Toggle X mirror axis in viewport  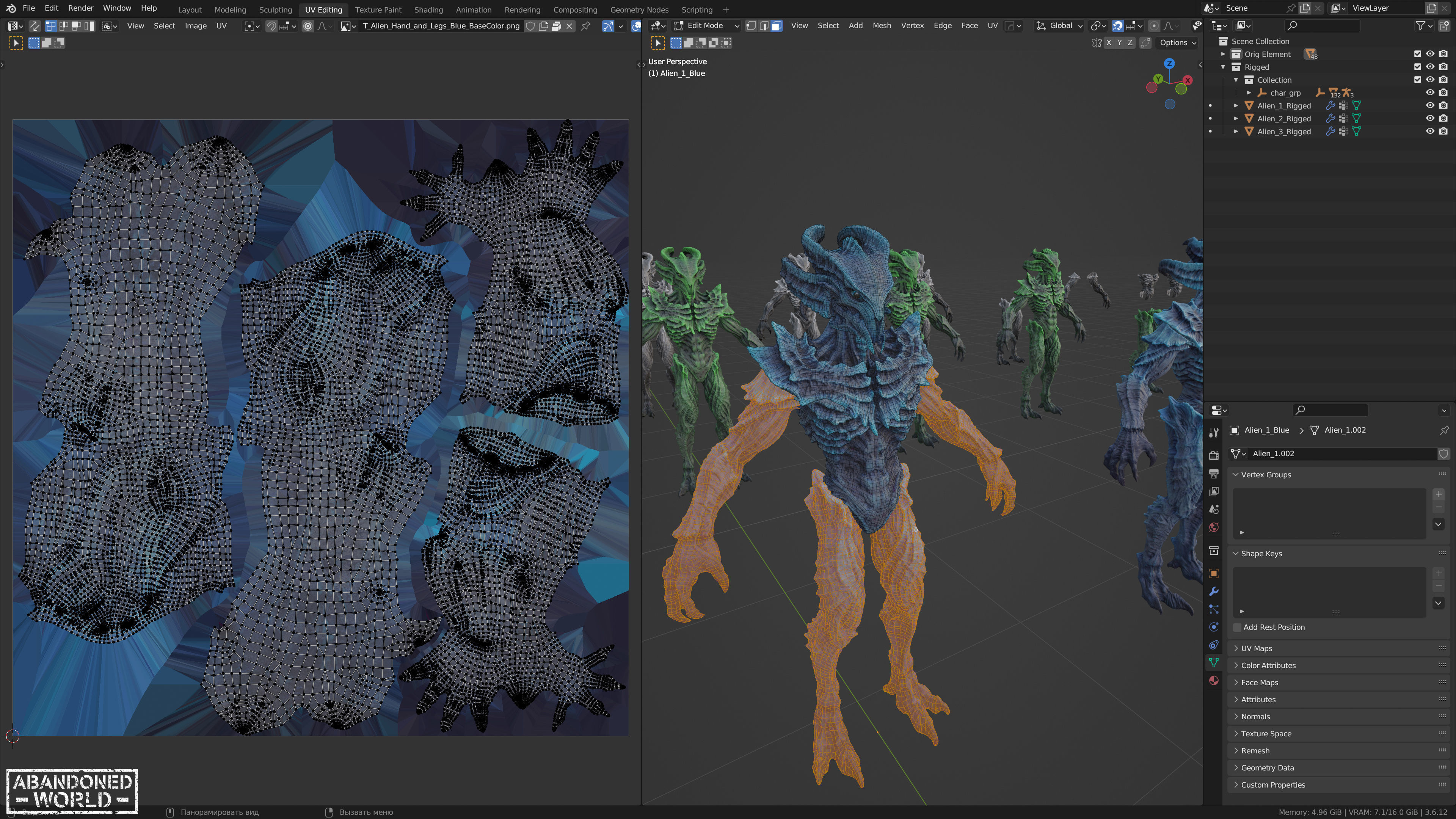pyautogui.click(x=1108, y=43)
